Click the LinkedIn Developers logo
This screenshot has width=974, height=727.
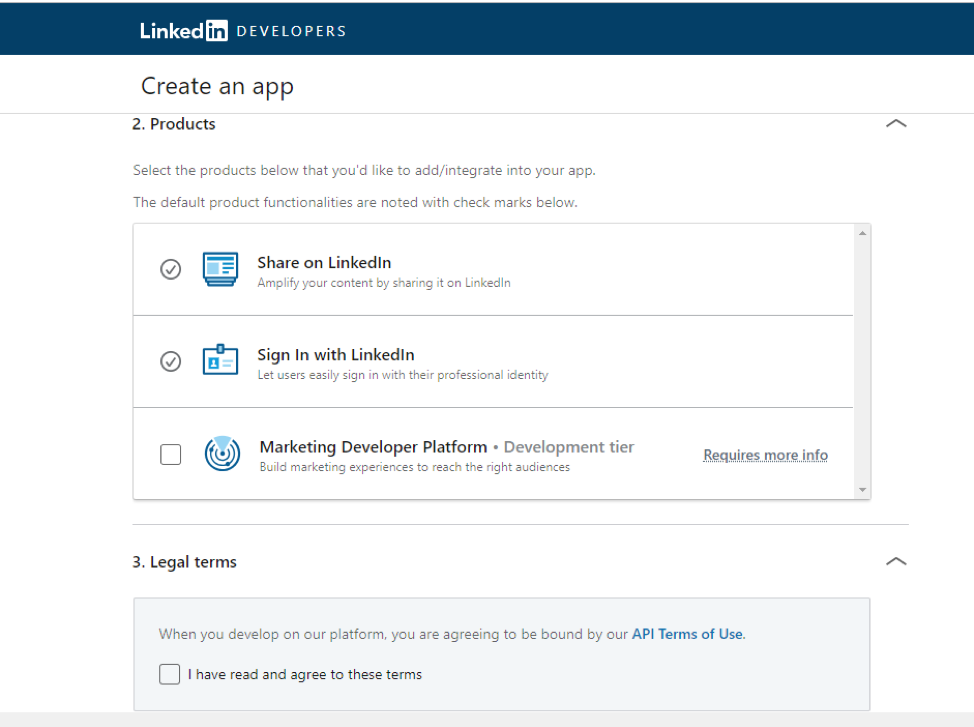(243, 30)
